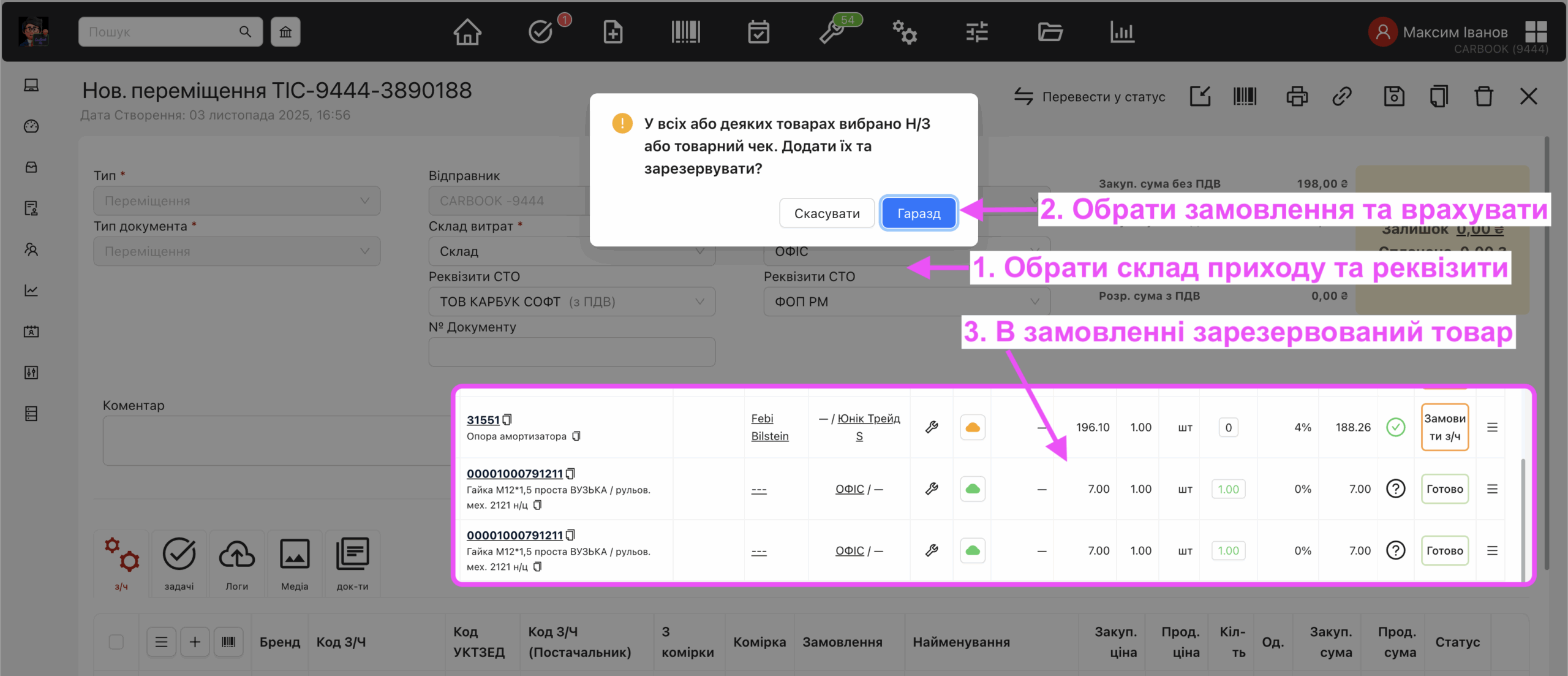The width and height of the screenshot is (1568, 676).
Task: Click the print icon for the document
Action: [1297, 96]
